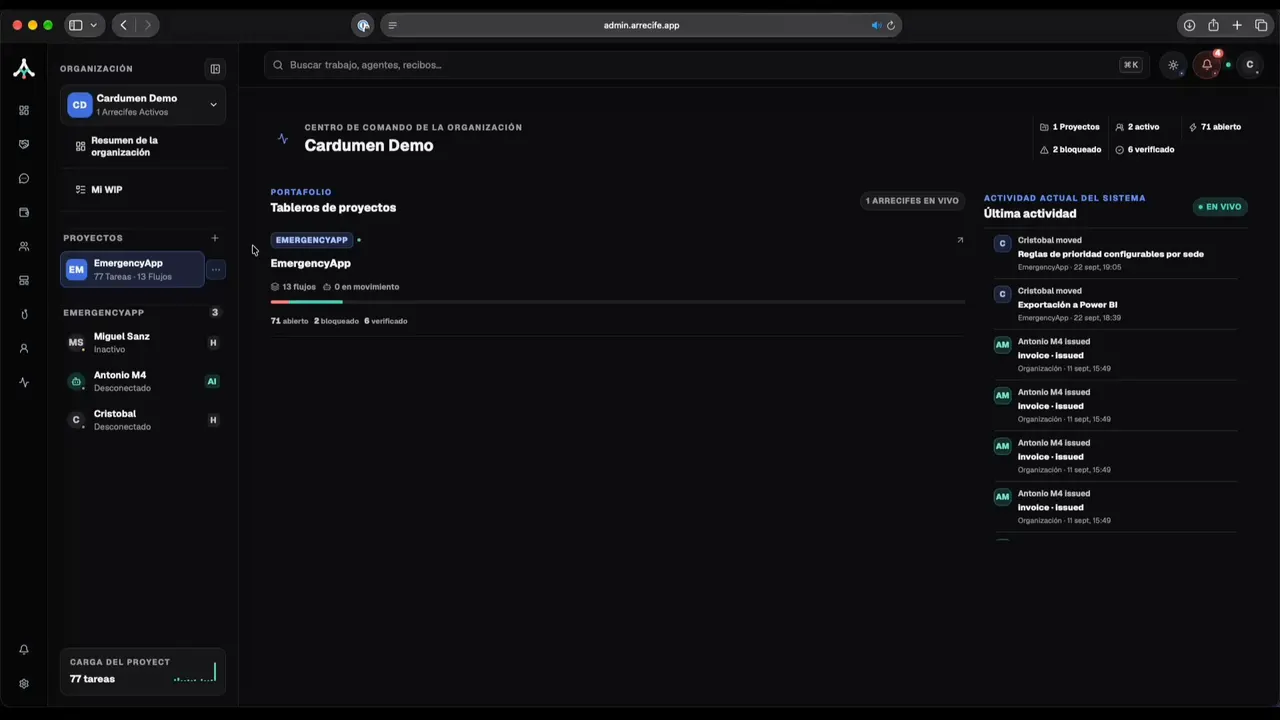Screen dimensions: 1280x720
Task: Add a new project with plus icon
Action: (x=215, y=238)
